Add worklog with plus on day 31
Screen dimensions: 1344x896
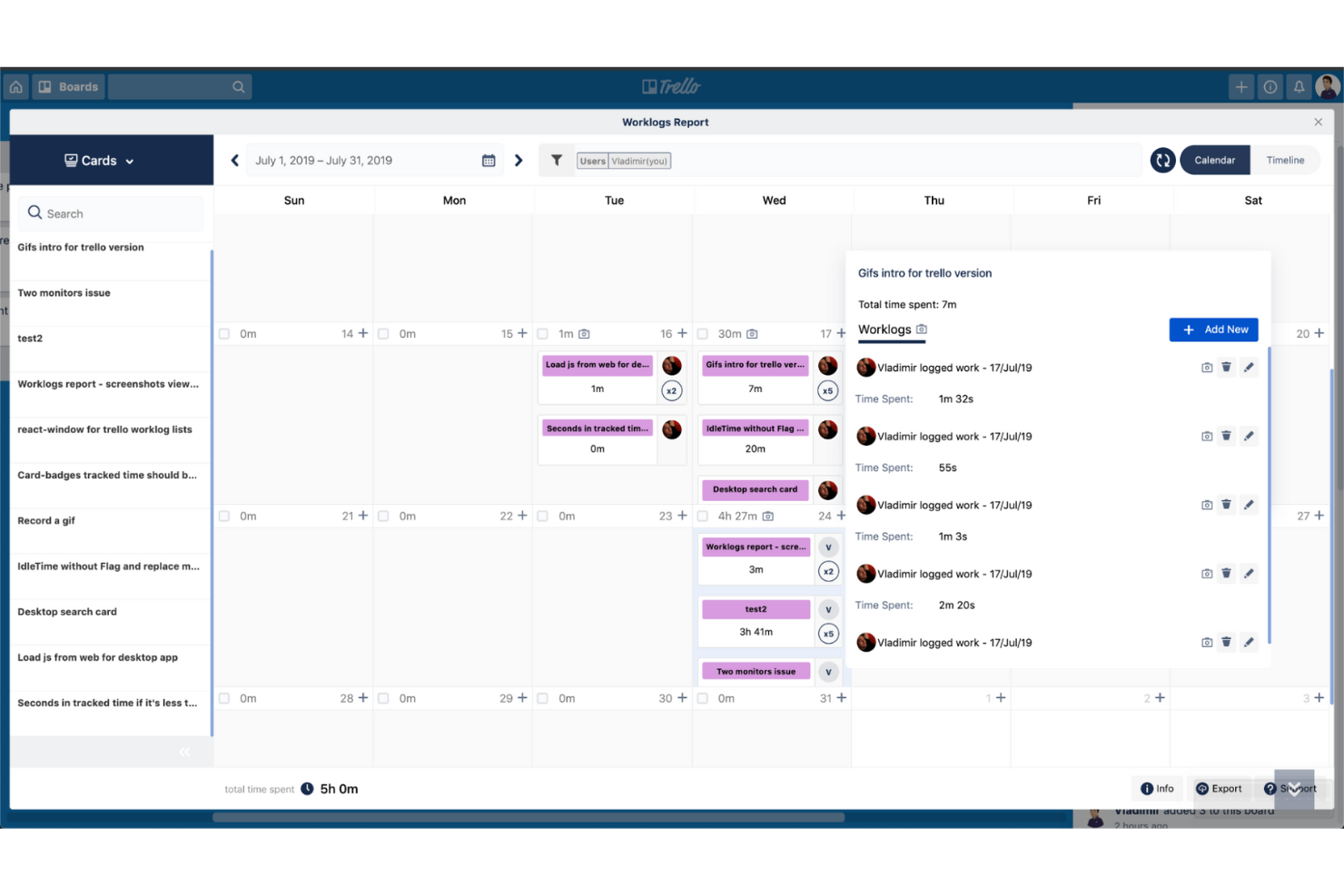[842, 698]
